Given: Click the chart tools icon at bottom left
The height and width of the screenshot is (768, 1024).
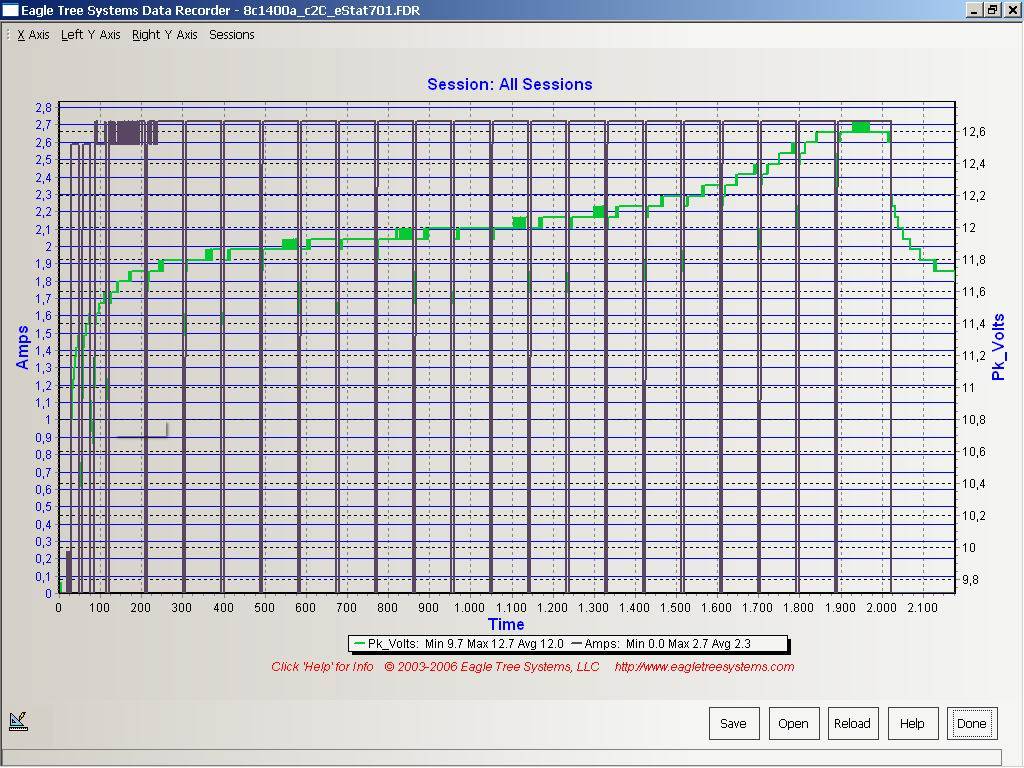Looking at the screenshot, I should pos(18,720).
